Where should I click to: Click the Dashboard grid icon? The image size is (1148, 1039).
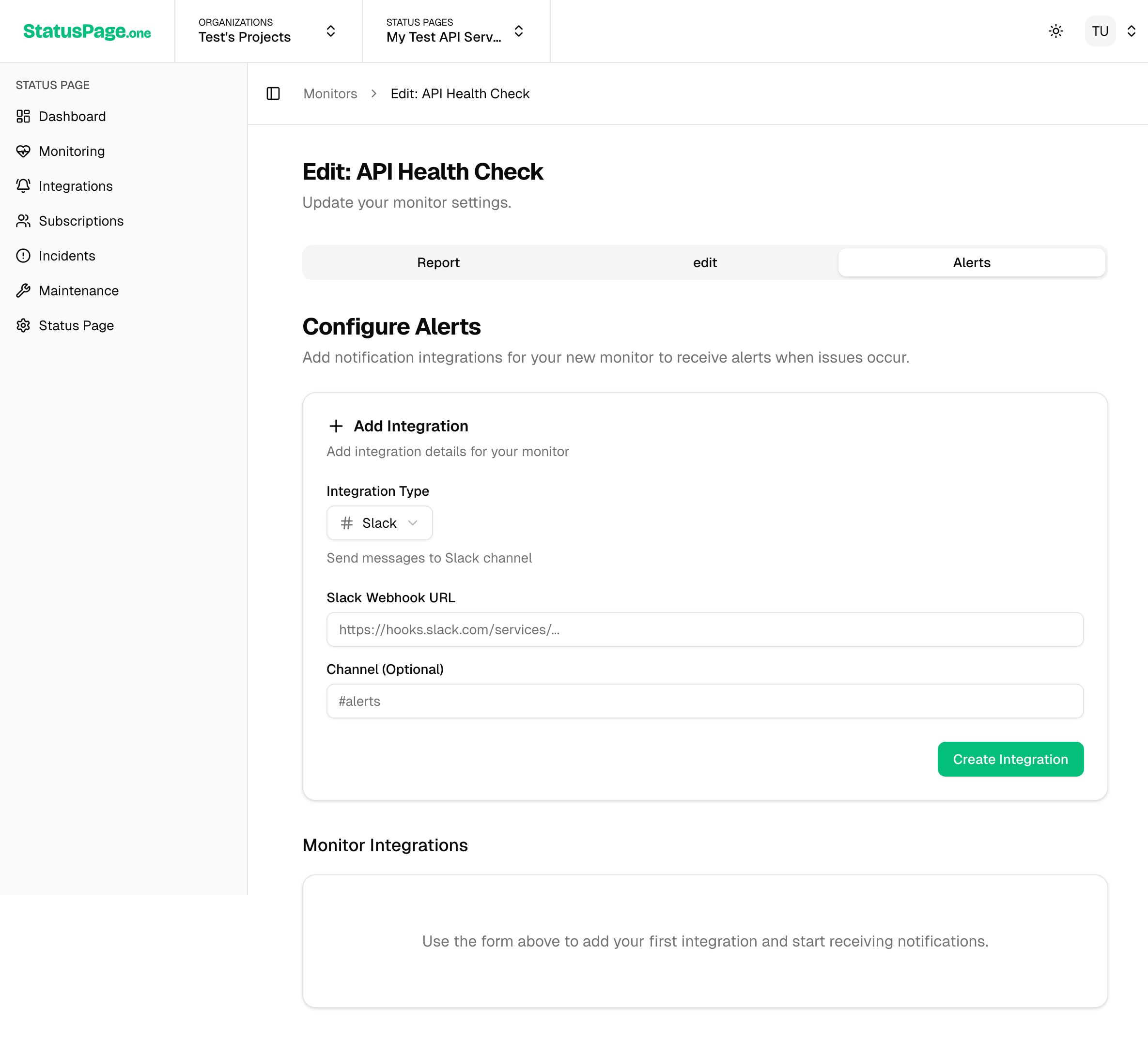pyautogui.click(x=23, y=116)
